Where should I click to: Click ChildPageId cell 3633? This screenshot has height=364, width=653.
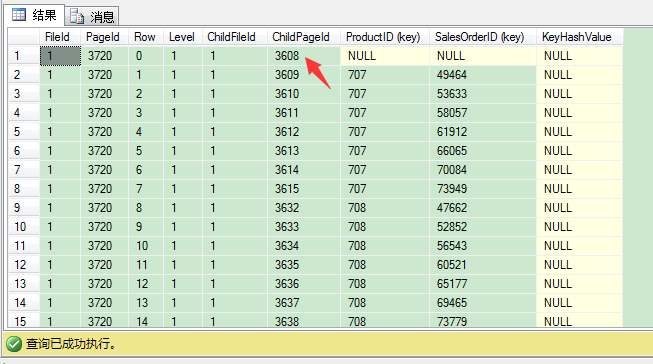click(304, 227)
